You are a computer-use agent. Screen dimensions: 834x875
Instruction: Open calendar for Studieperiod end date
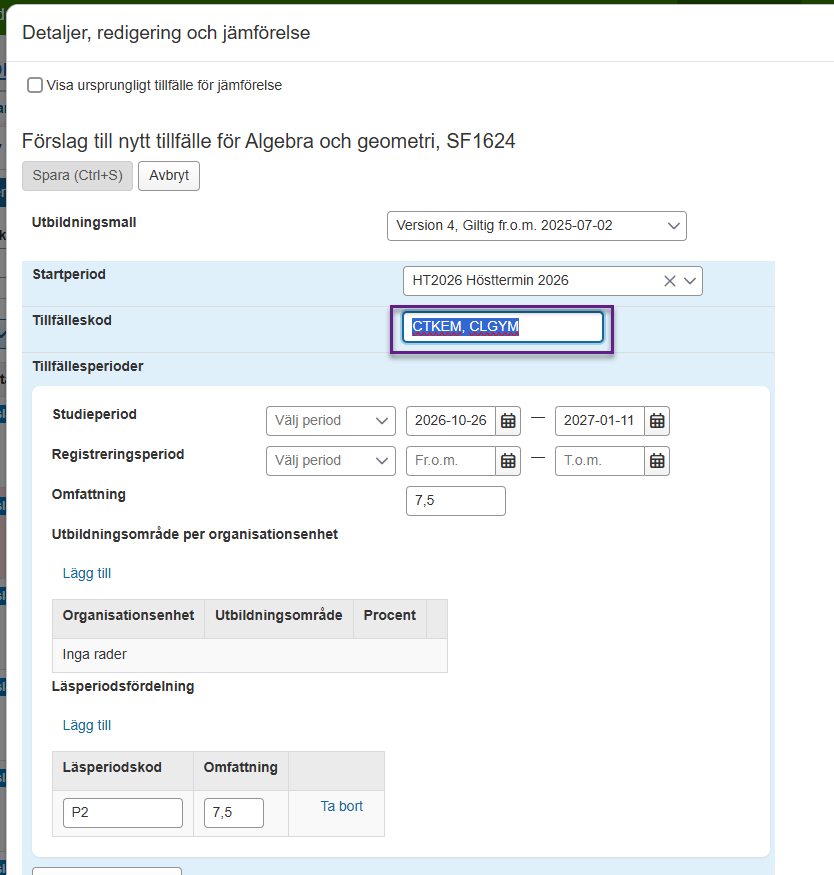(x=657, y=421)
